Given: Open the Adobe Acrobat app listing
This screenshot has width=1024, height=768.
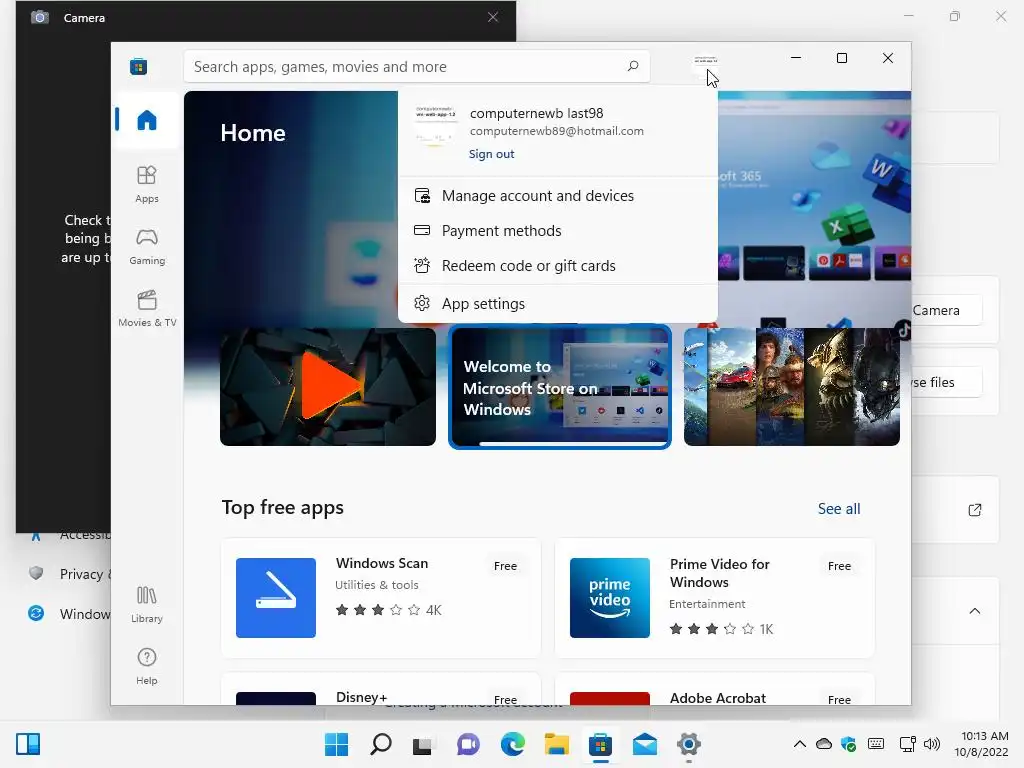Looking at the screenshot, I should pos(714,690).
